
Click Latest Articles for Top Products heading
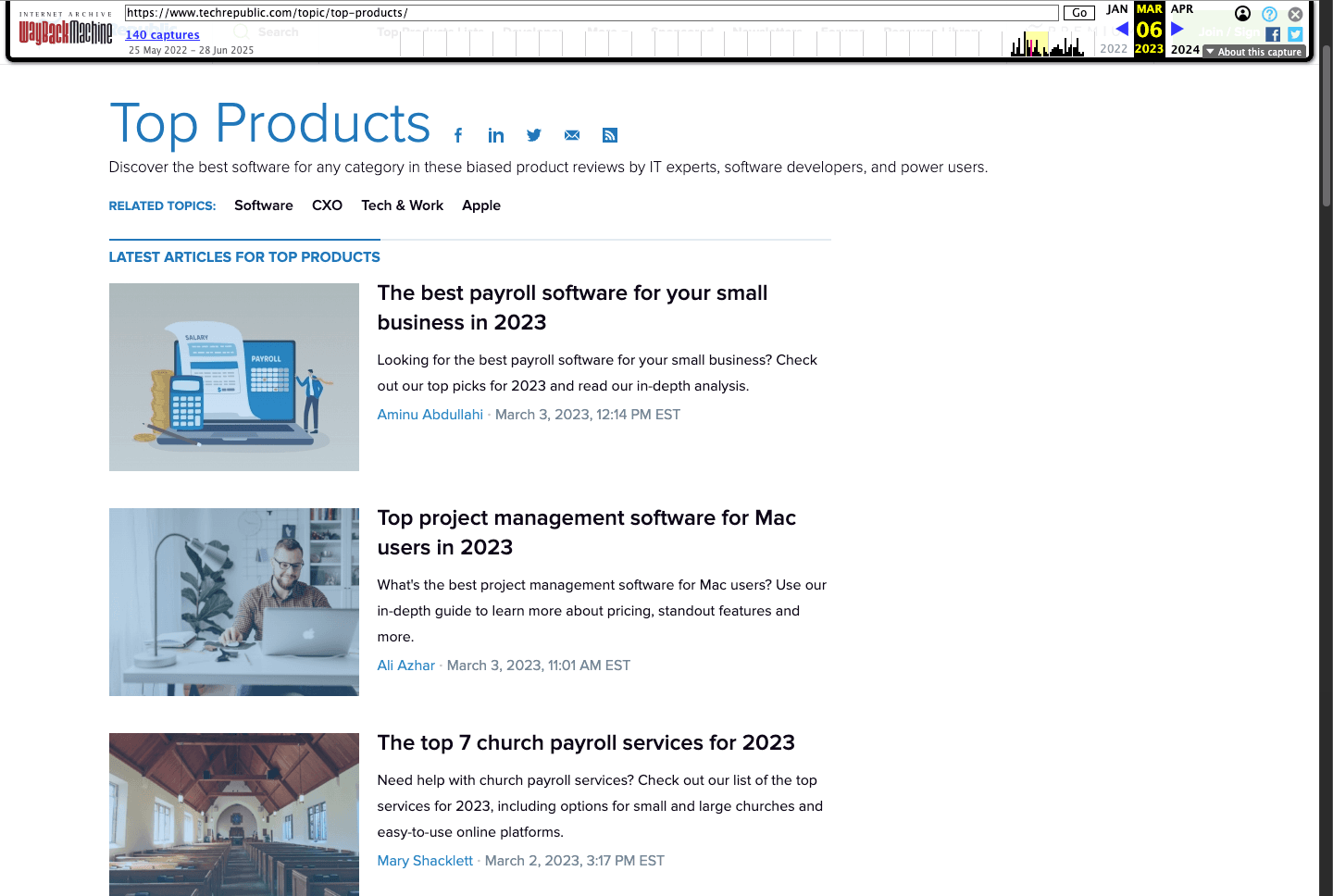click(244, 257)
